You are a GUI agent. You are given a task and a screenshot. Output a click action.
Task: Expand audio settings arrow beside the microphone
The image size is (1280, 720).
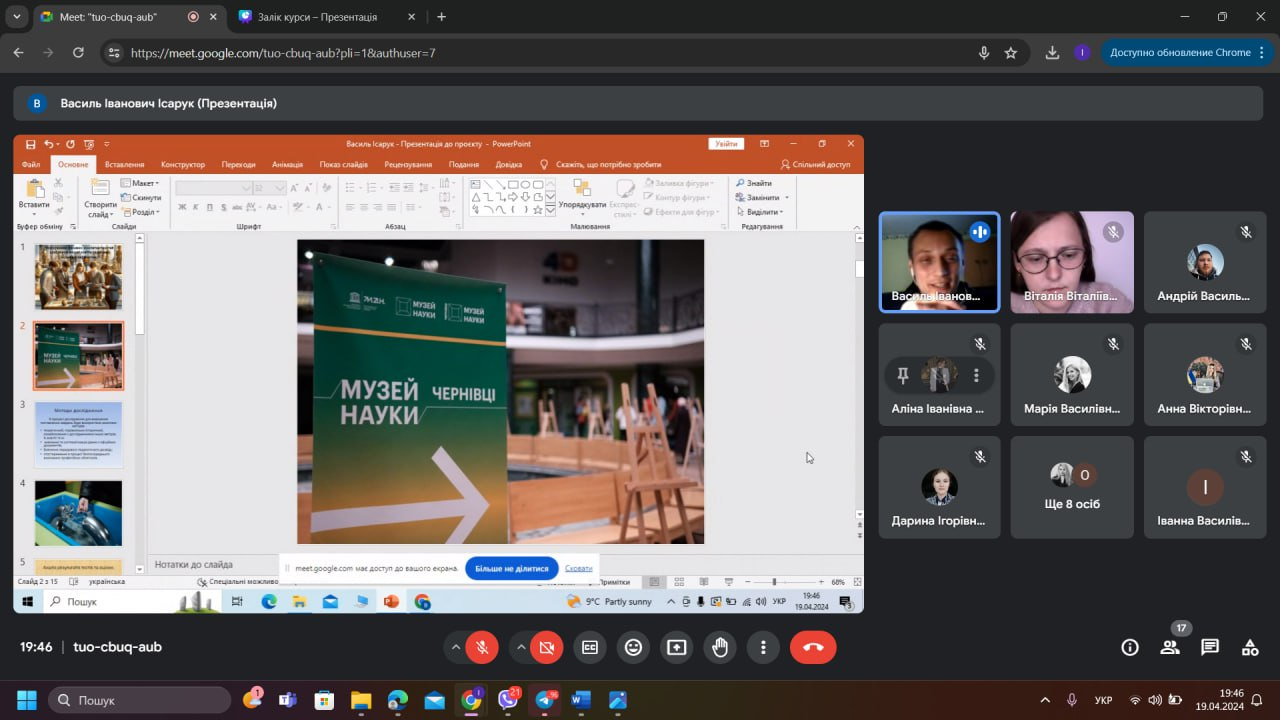[456, 647]
